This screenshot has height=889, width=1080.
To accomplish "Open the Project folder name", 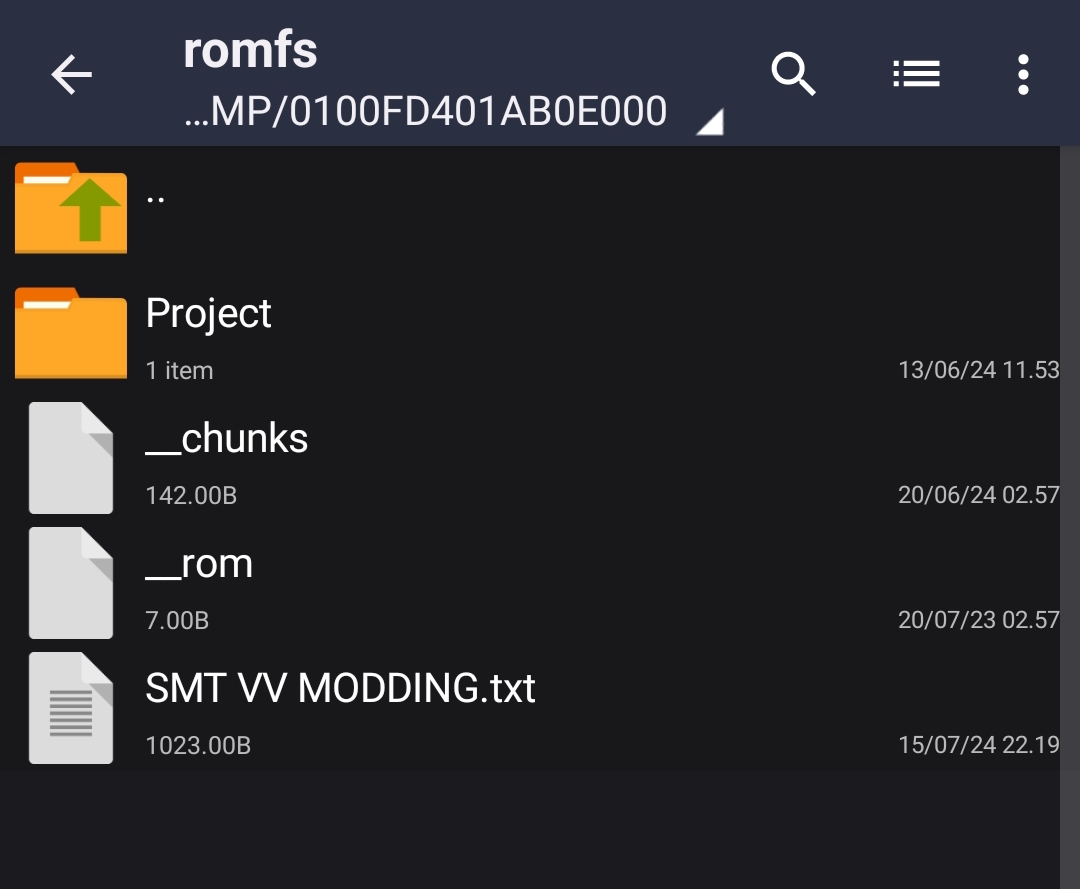I will tap(209, 314).
